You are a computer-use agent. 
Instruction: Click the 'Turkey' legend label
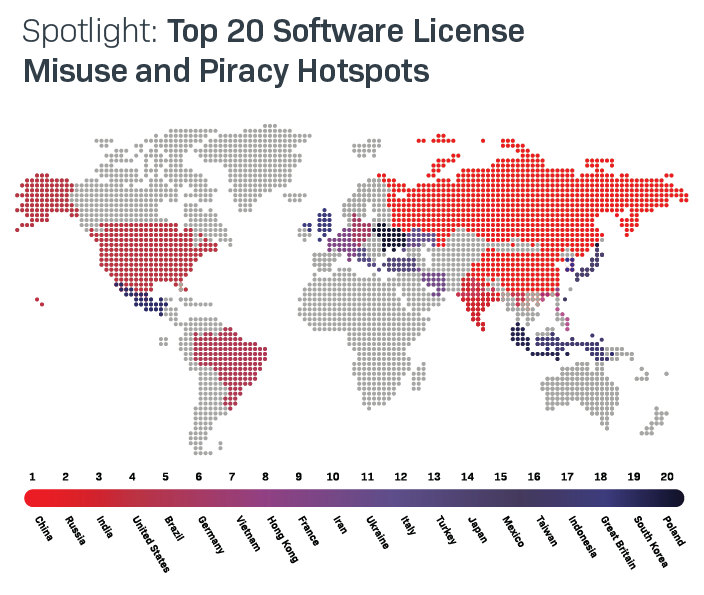point(446,530)
